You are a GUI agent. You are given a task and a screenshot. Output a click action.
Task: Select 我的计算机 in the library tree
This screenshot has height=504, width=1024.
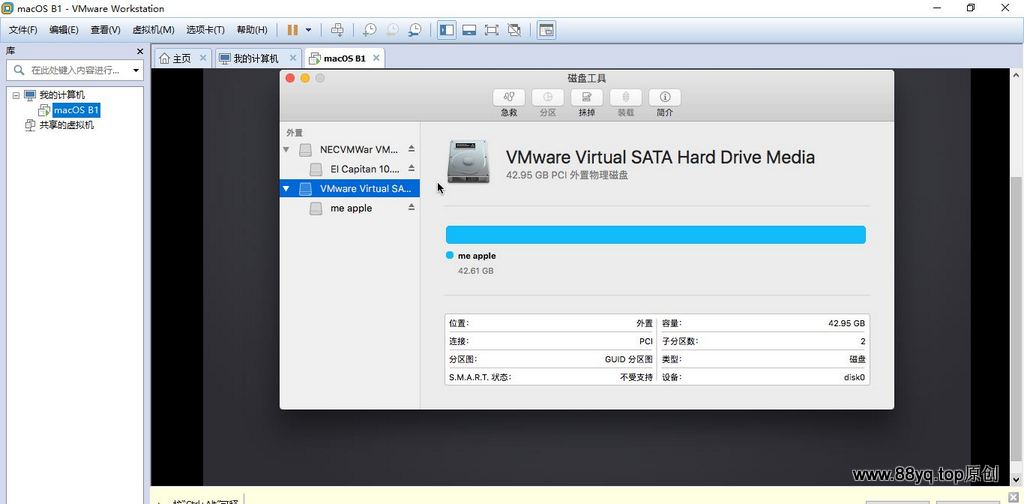(62, 95)
